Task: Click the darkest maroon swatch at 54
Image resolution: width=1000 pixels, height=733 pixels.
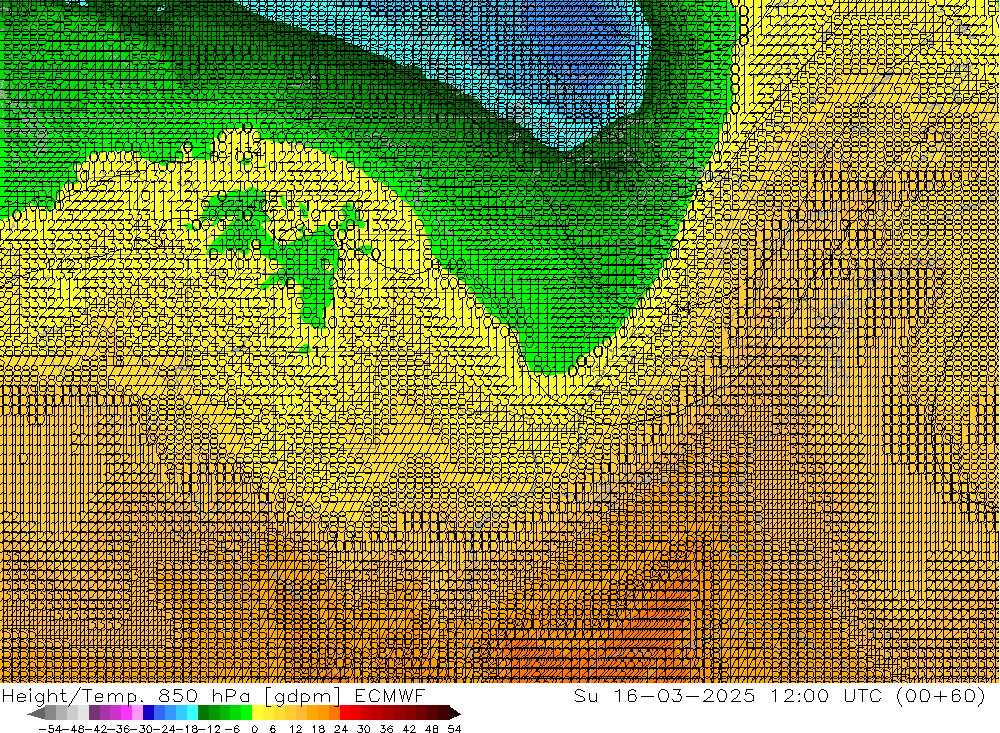Action: (x=443, y=713)
